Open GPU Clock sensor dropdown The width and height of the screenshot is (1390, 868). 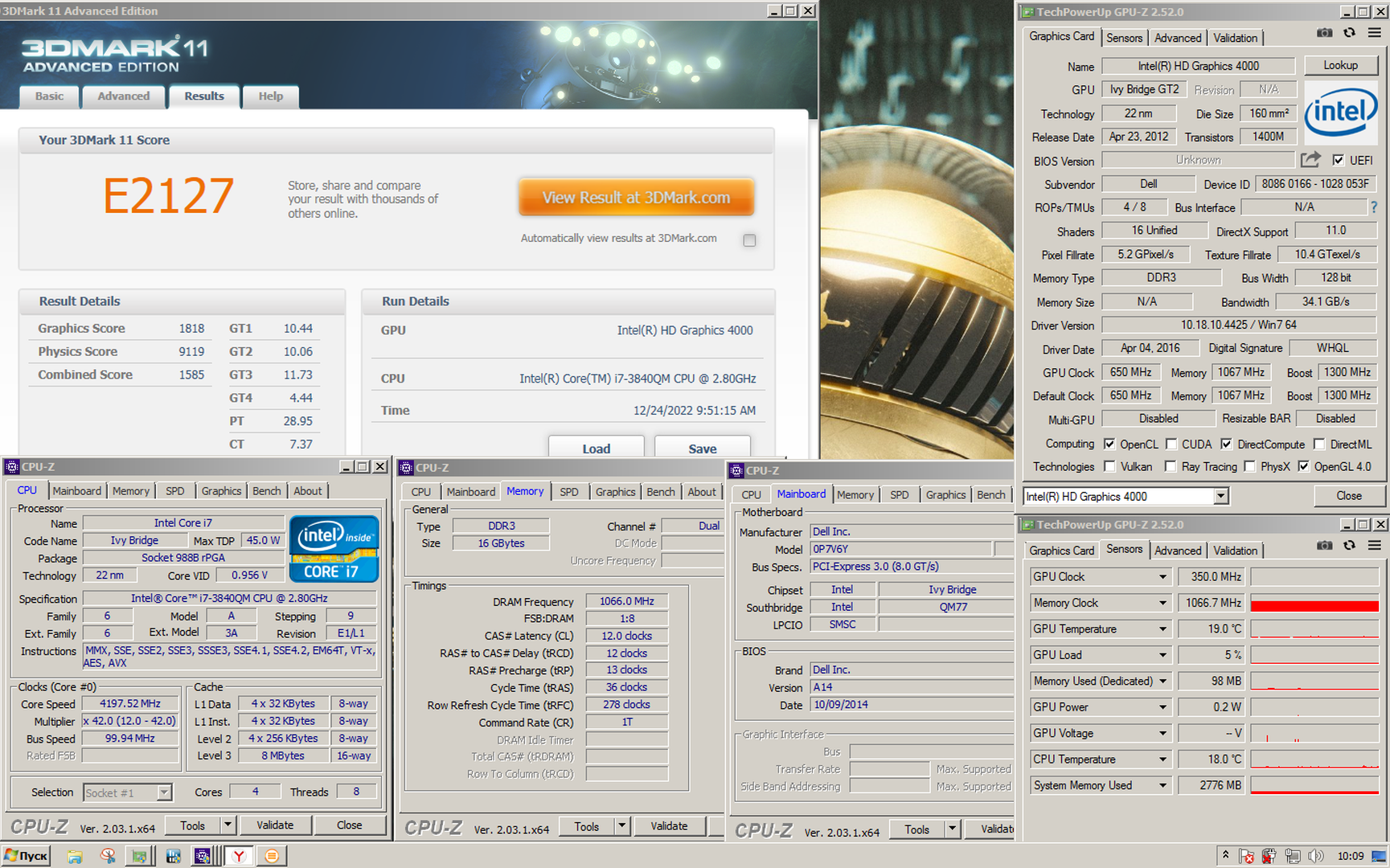coord(1162,576)
